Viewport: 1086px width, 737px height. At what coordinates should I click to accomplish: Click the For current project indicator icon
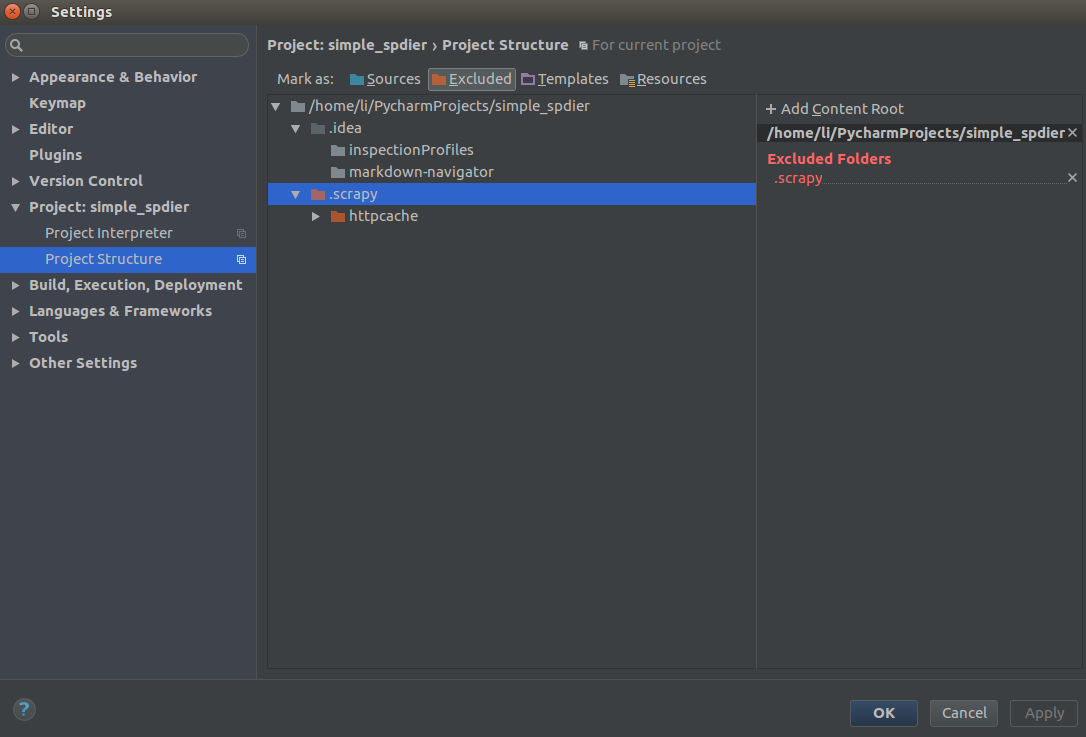click(x=584, y=45)
